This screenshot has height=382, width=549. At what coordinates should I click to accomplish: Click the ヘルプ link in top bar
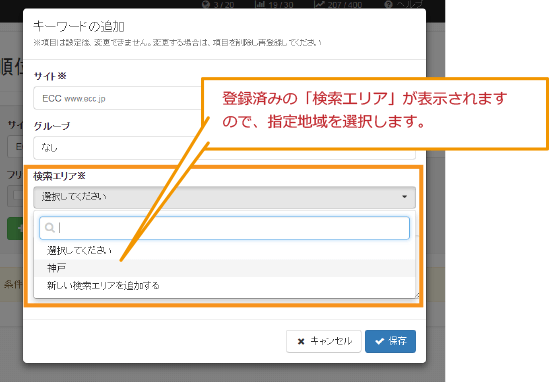point(403,4)
